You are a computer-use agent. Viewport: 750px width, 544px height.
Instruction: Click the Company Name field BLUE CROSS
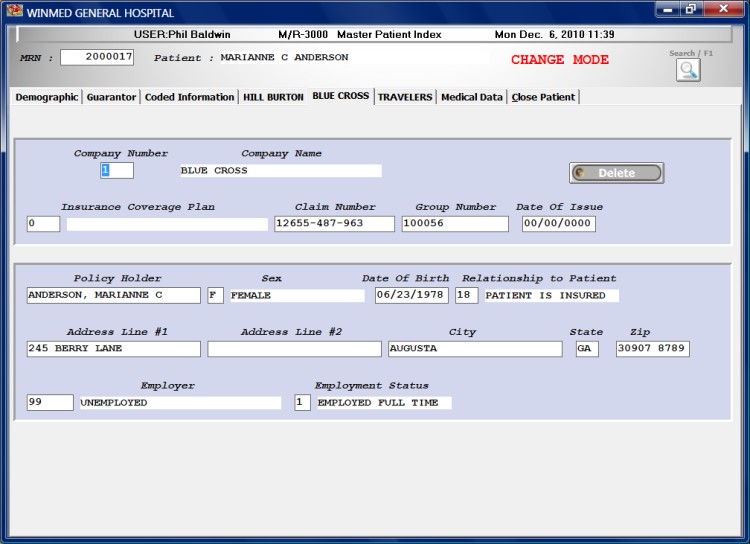coord(281,171)
